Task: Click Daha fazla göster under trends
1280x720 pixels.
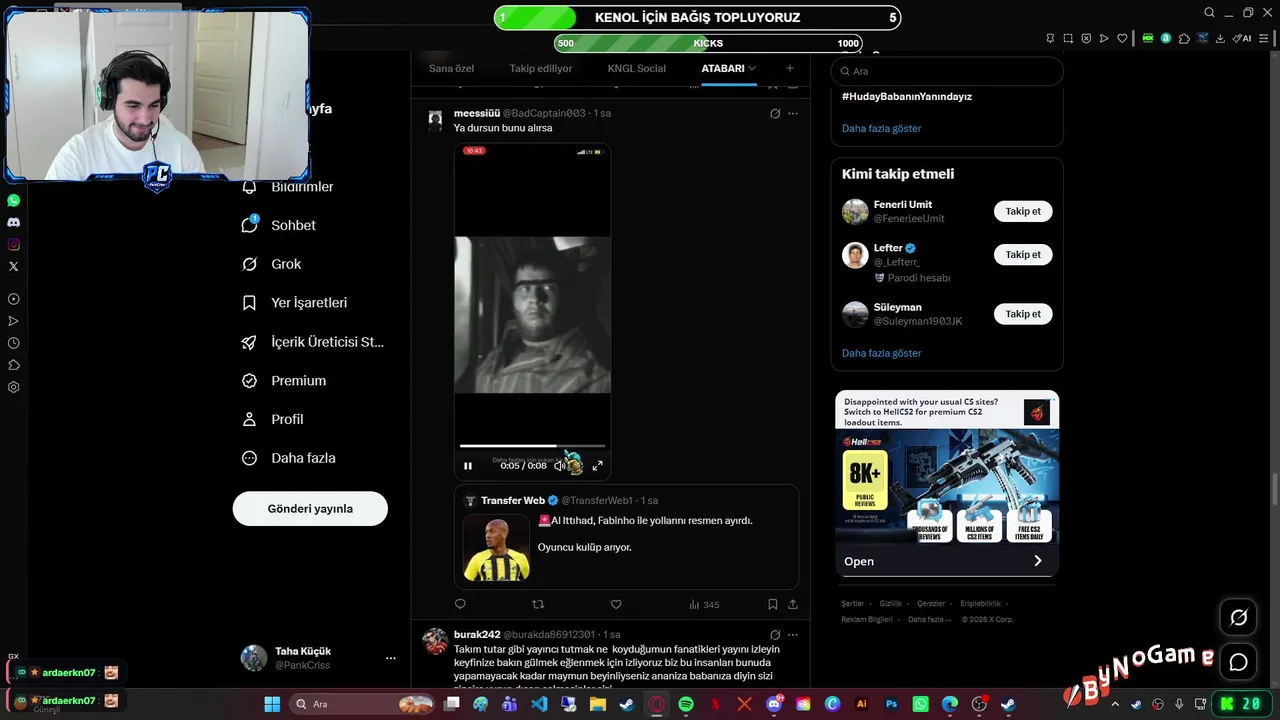Action: click(882, 129)
